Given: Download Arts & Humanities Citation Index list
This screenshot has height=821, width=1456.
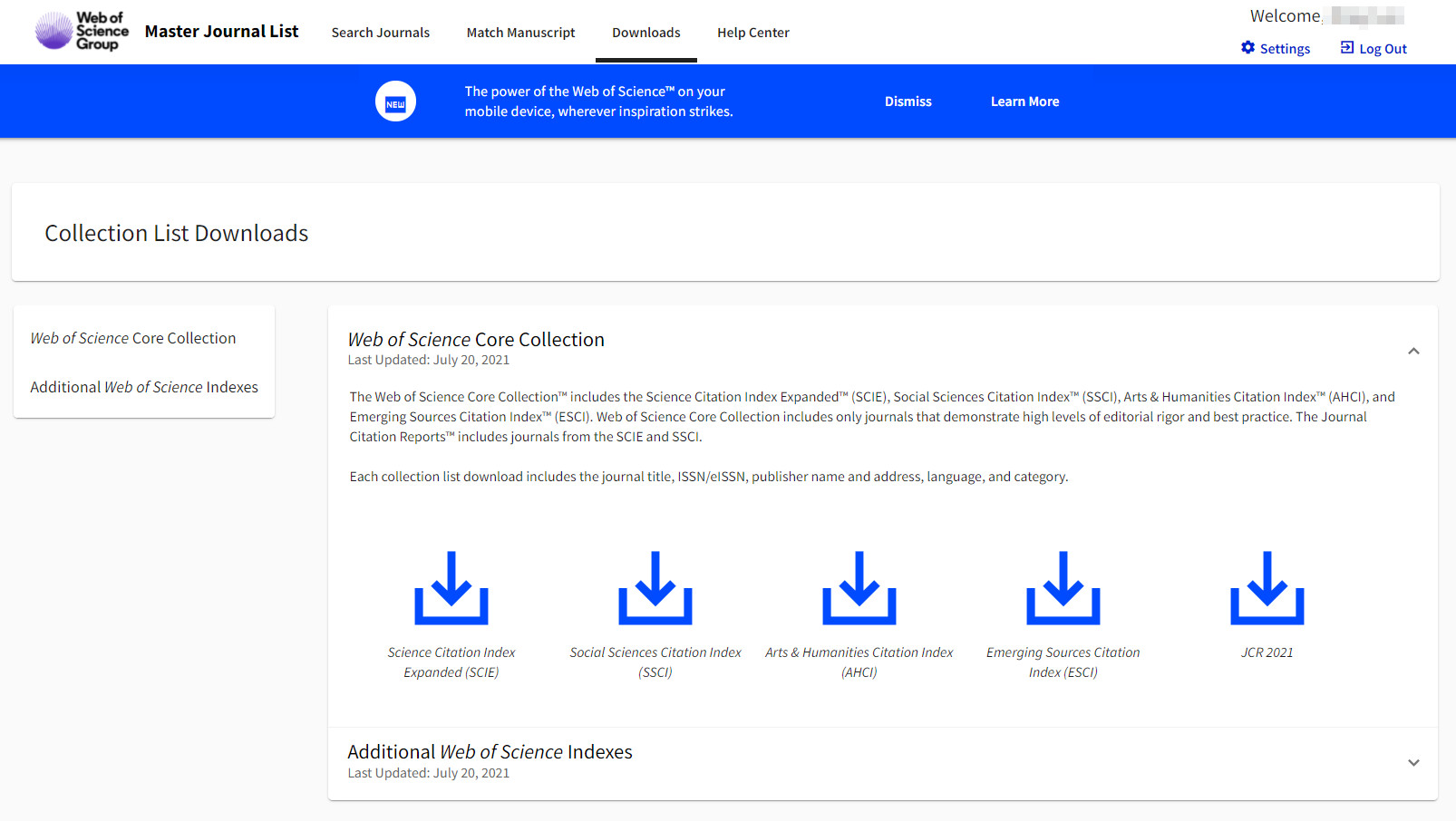Looking at the screenshot, I should (x=859, y=588).
